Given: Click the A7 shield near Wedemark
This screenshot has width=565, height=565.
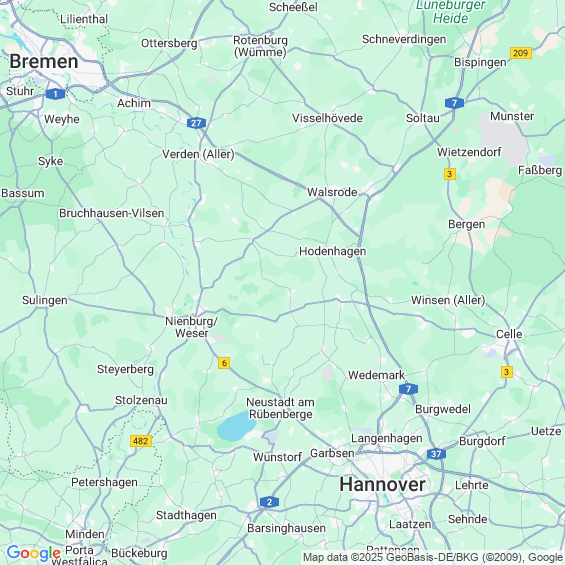Looking at the screenshot, I should point(408,389).
